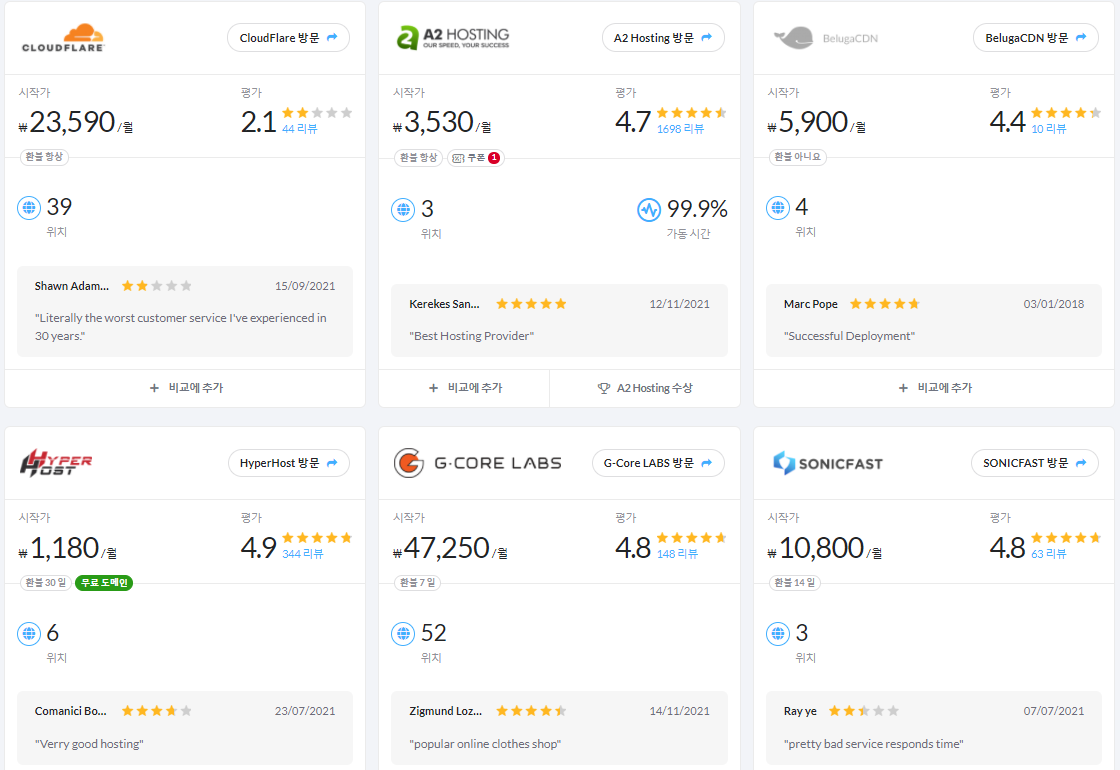Image resolution: width=1120 pixels, height=770 pixels.
Task: Open A2 Hosting 방문 visit button
Action: pos(663,38)
